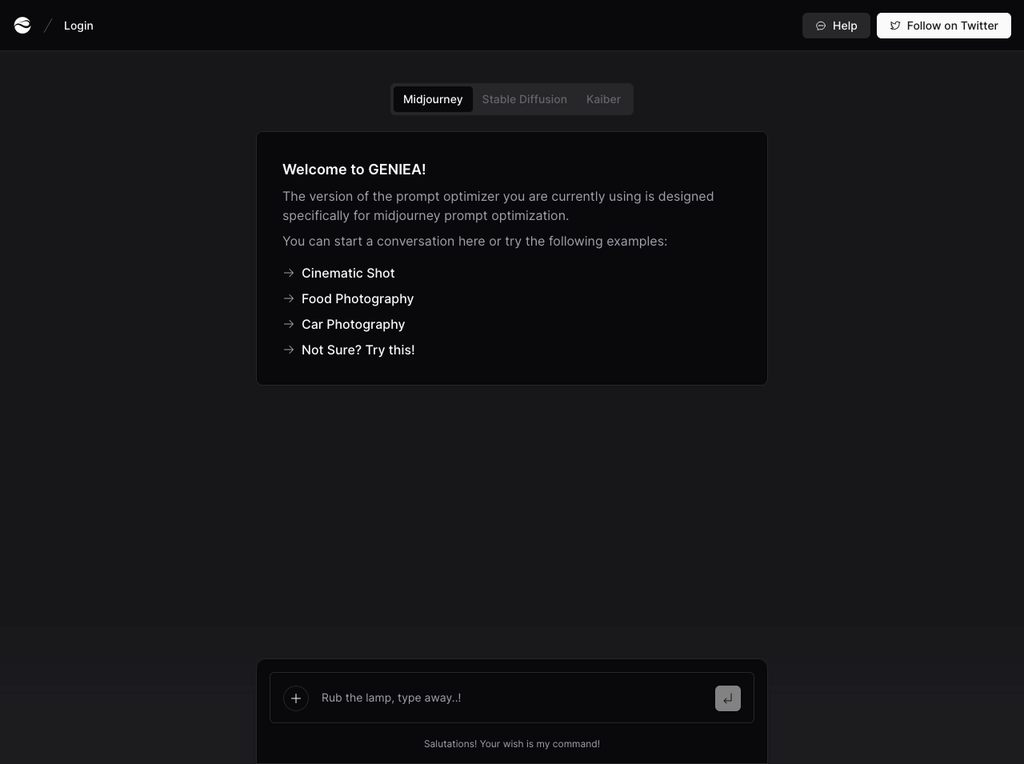
Task: Click the Welcome to GENIEA! heading
Action: (x=354, y=169)
